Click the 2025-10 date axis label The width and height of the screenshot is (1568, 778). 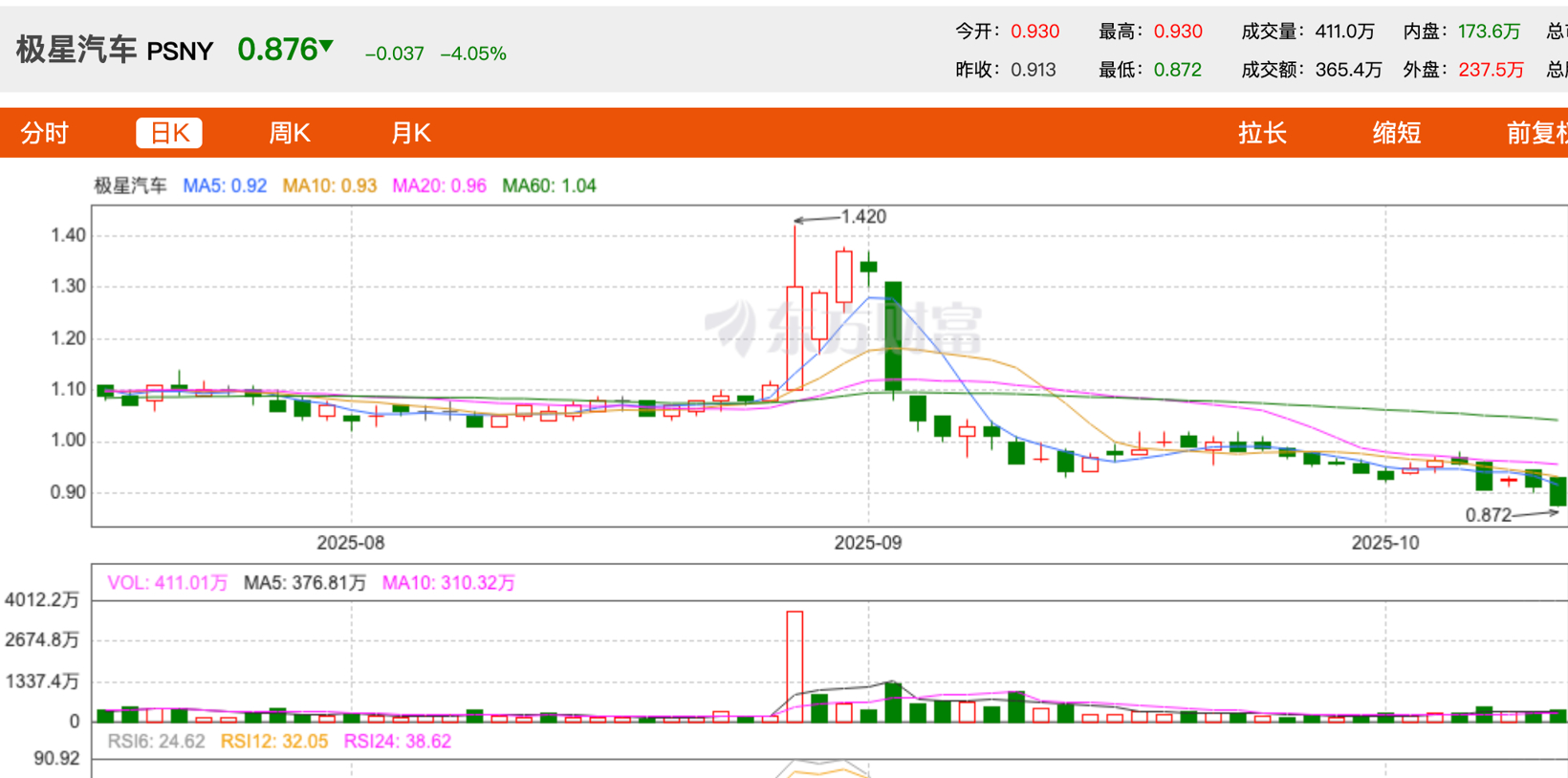1384,543
